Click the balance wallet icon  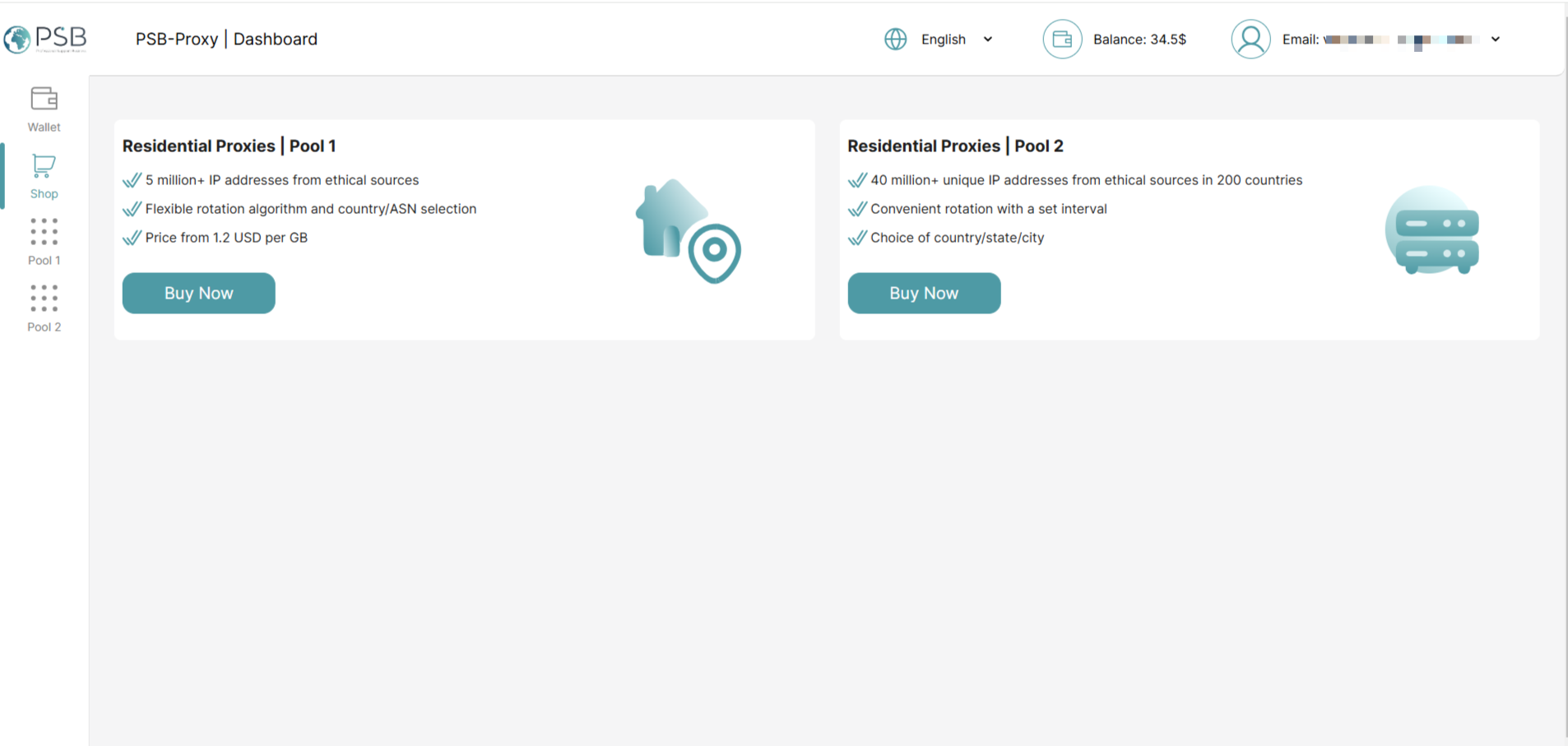pos(1062,39)
